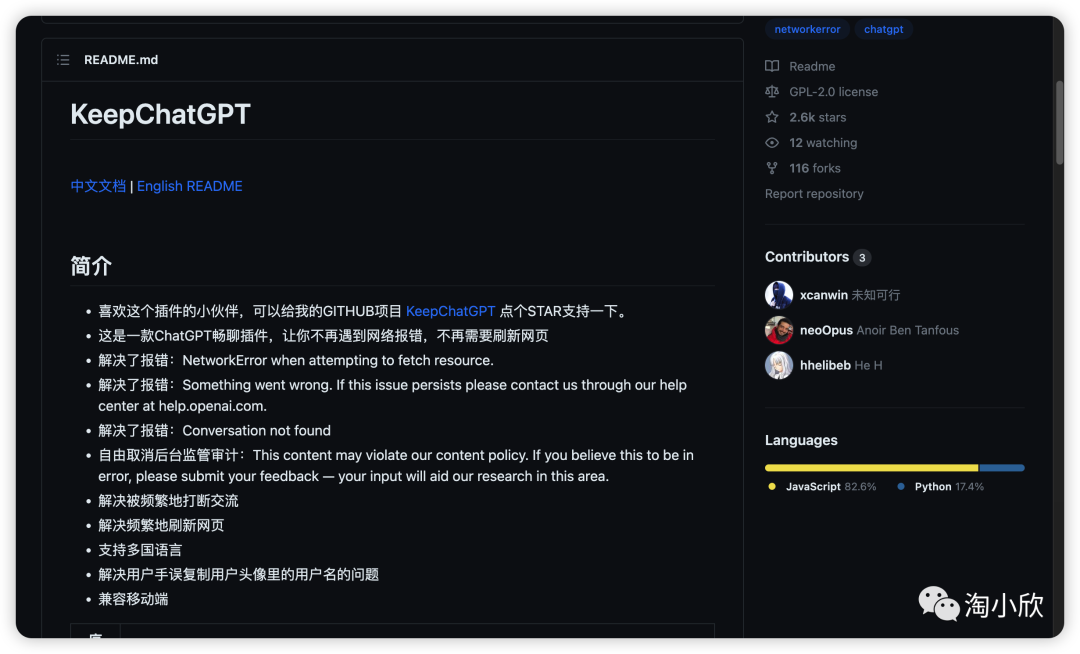Open the README outline list icon
This screenshot has width=1080, height=654.
(63, 60)
